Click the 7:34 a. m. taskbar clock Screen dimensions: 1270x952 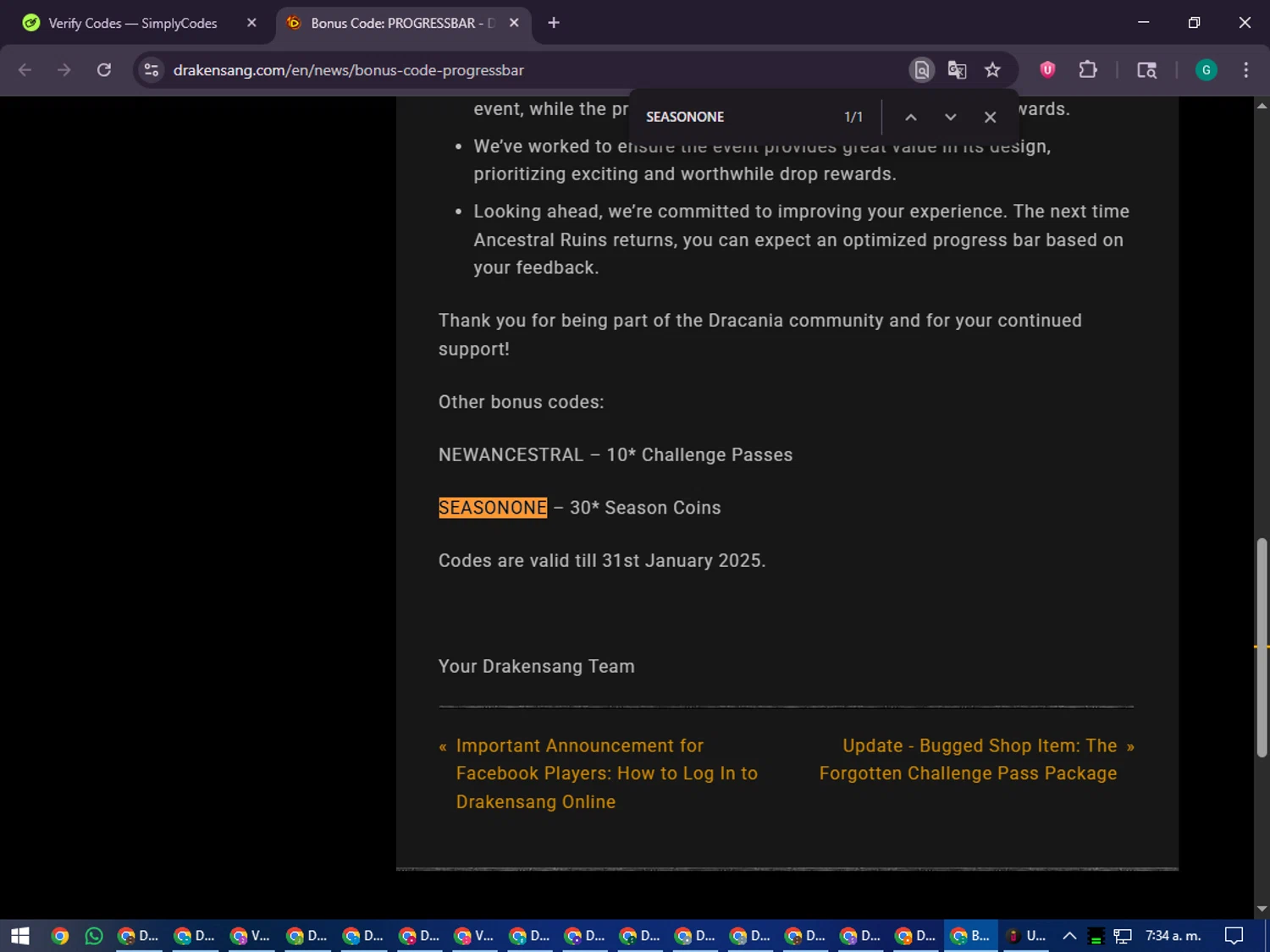click(x=1173, y=936)
